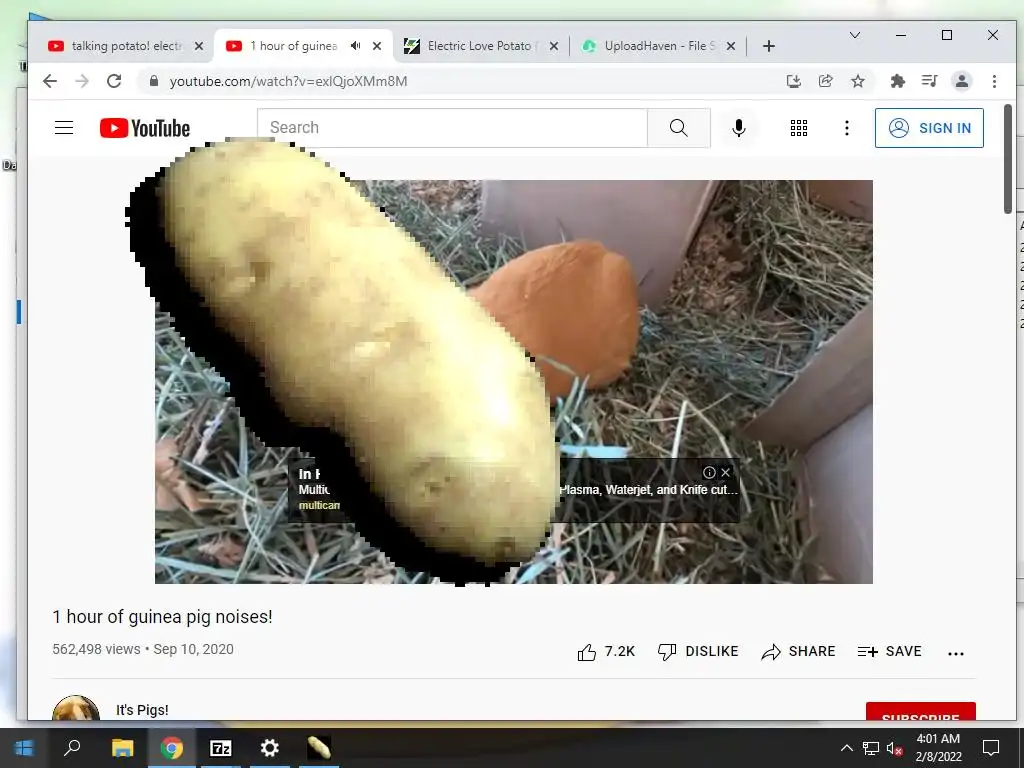The width and height of the screenshot is (1024, 768).
Task: Click the address bar URL
Action: coord(288,81)
